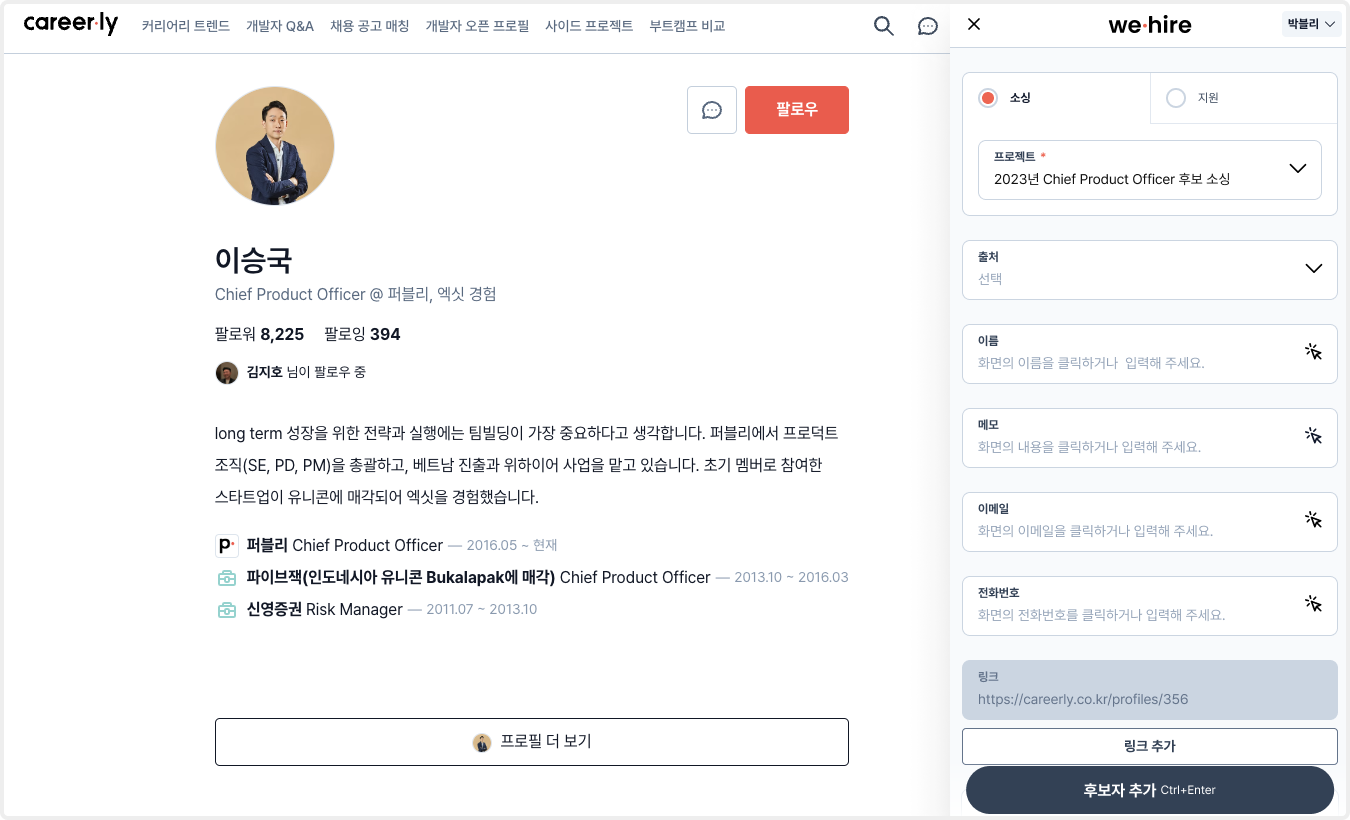Select the 소싱 radio option
Viewport: 1350px width, 820px height.
[988, 98]
